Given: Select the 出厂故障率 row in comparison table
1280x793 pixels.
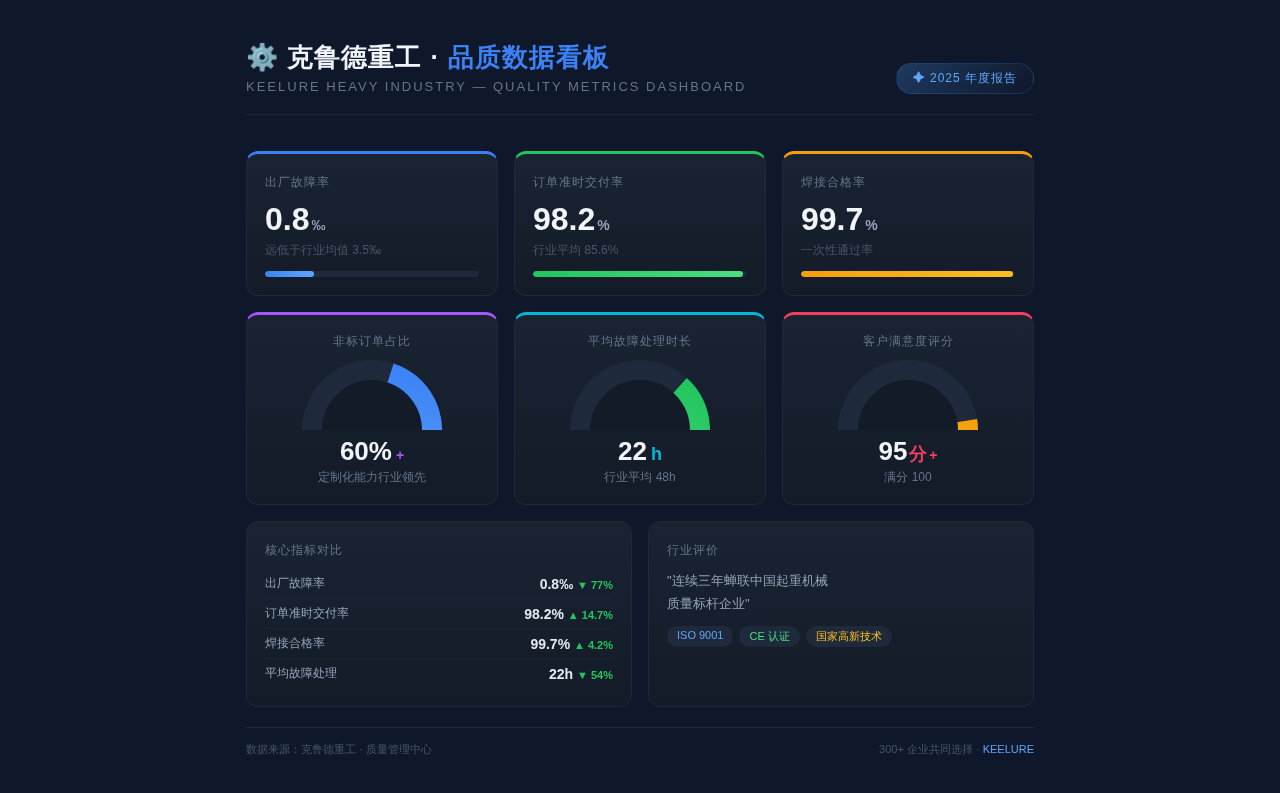Looking at the screenshot, I should [x=439, y=584].
